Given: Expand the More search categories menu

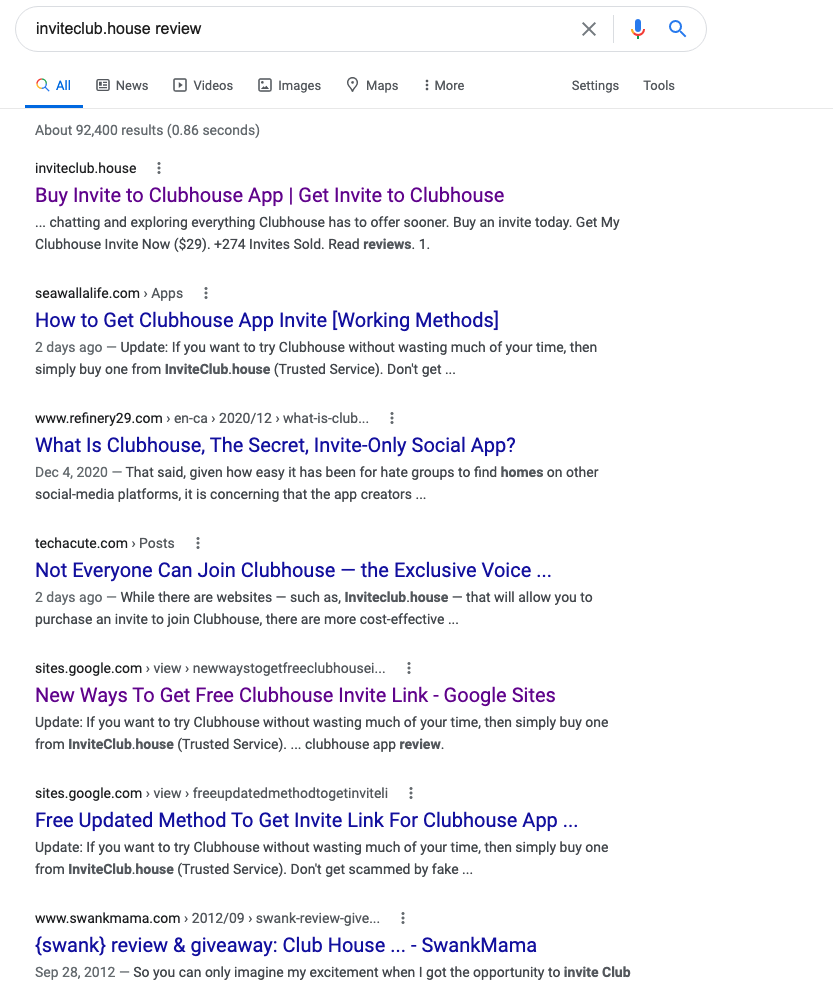Looking at the screenshot, I should point(444,86).
